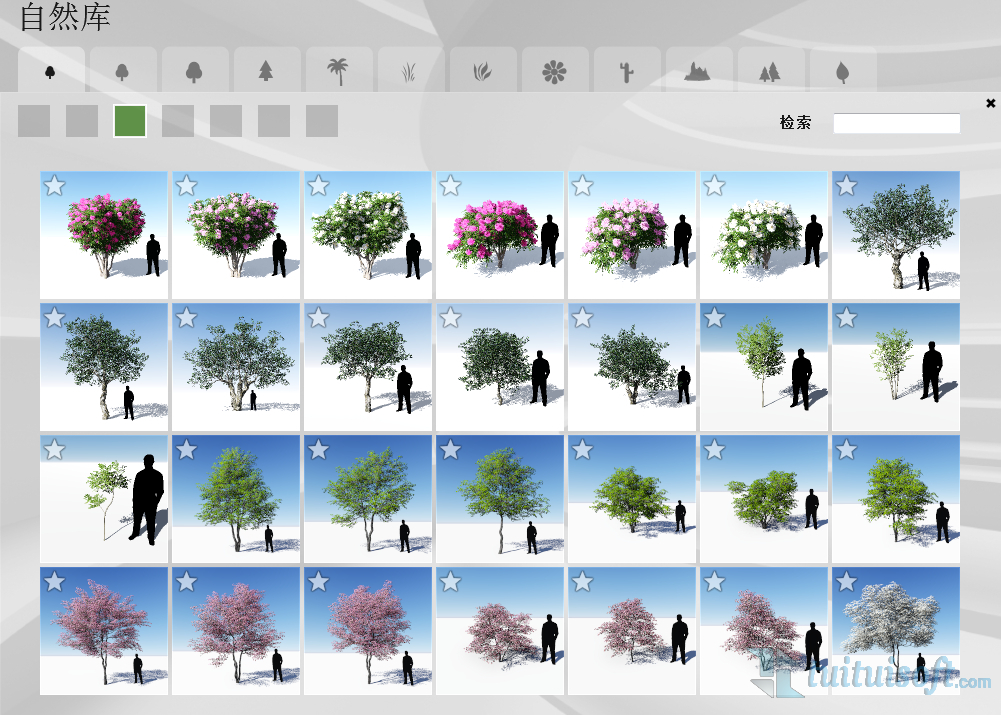
Task: Select the leaf category tab
Action: [842, 71]
